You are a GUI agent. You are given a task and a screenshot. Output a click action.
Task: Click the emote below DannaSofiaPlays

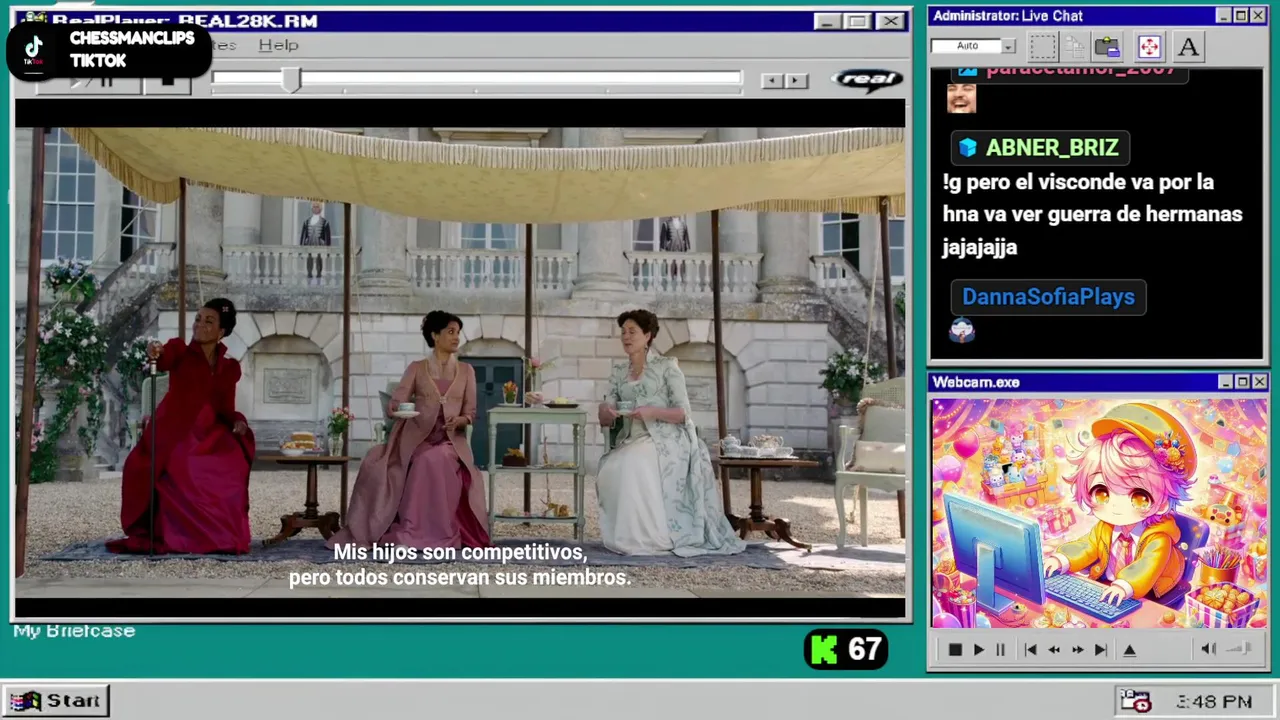pos(962,330)
